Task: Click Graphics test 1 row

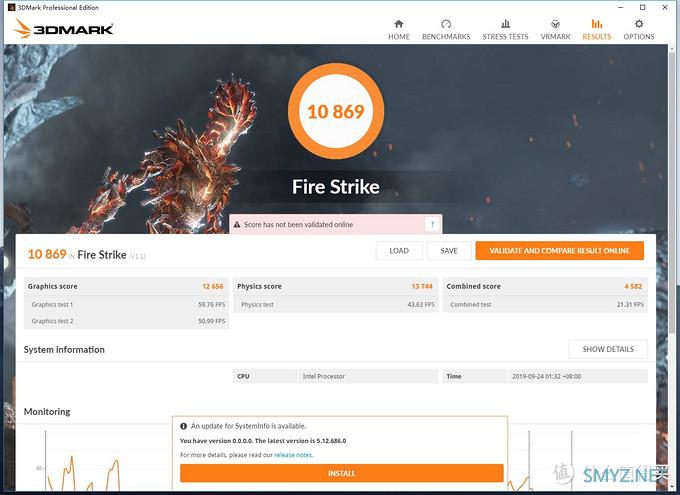Action: (127, 305)
